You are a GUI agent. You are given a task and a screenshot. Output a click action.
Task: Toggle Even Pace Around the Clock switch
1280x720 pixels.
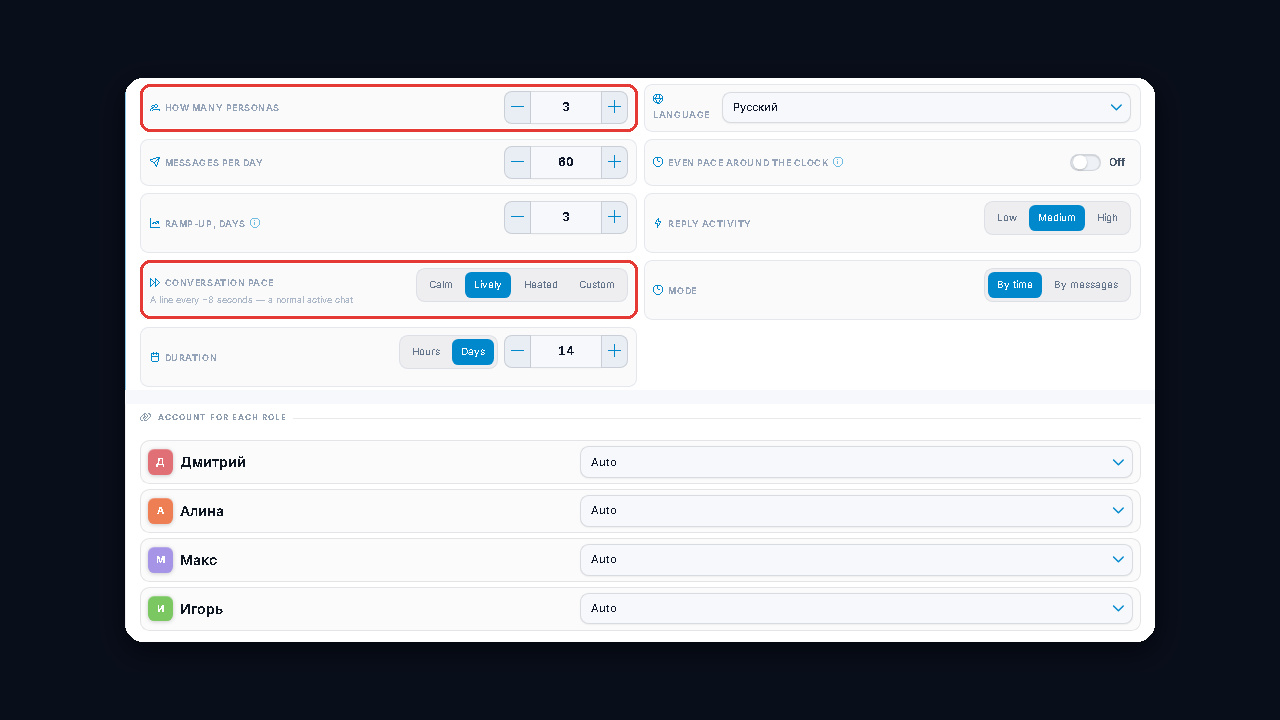point(1085,162)
